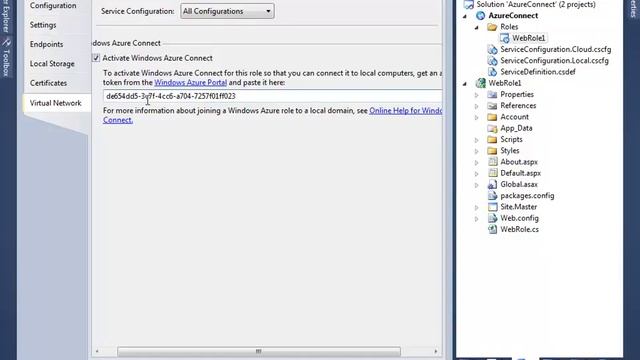The width and height of the screenshot is (640, 360).
Task: Collapse the WebRole1 project node
Action: [x=464, y=84]
